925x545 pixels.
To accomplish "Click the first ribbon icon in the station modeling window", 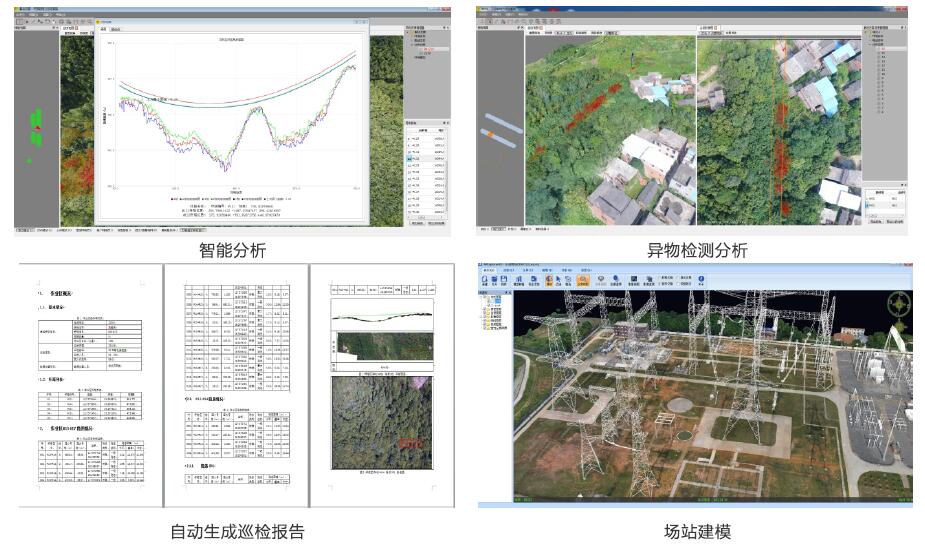I will pyautogui.click(x=485, y=281).
